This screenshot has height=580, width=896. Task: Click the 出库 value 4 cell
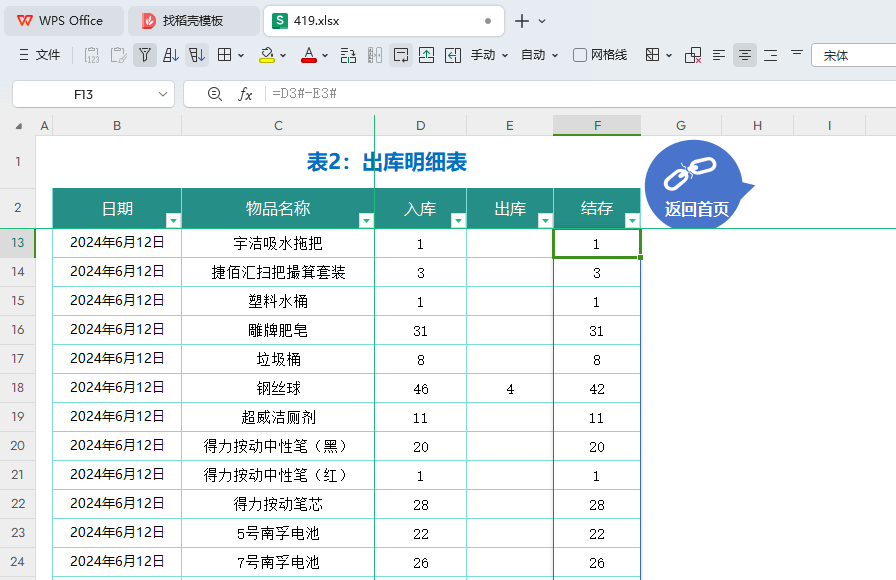point(510,389)
